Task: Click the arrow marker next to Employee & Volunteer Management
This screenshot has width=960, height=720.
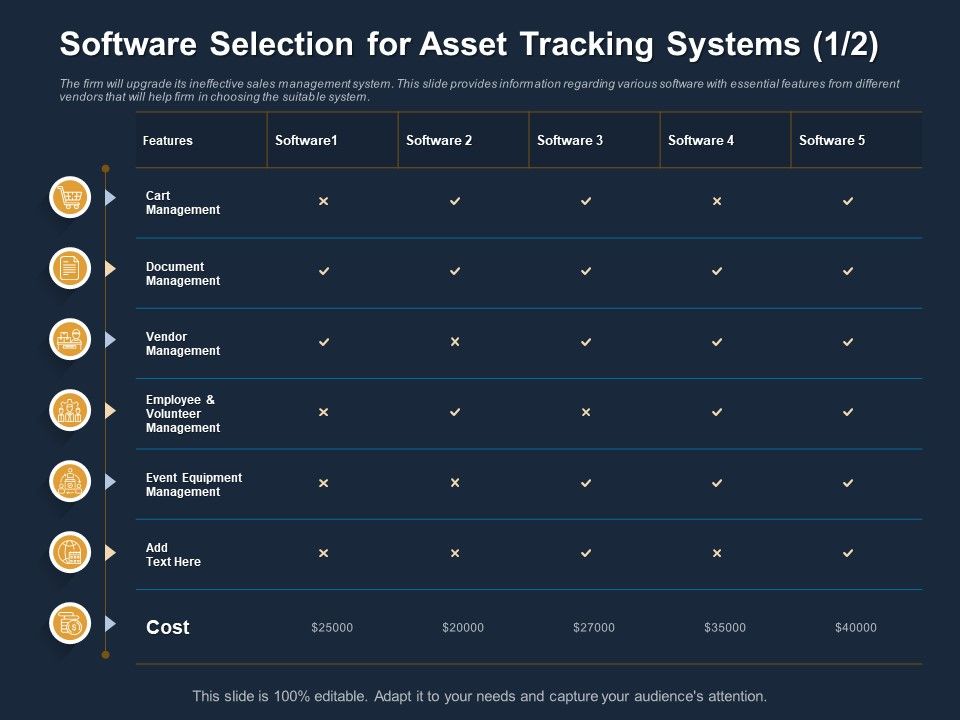Action: click(x=110, y=410)
